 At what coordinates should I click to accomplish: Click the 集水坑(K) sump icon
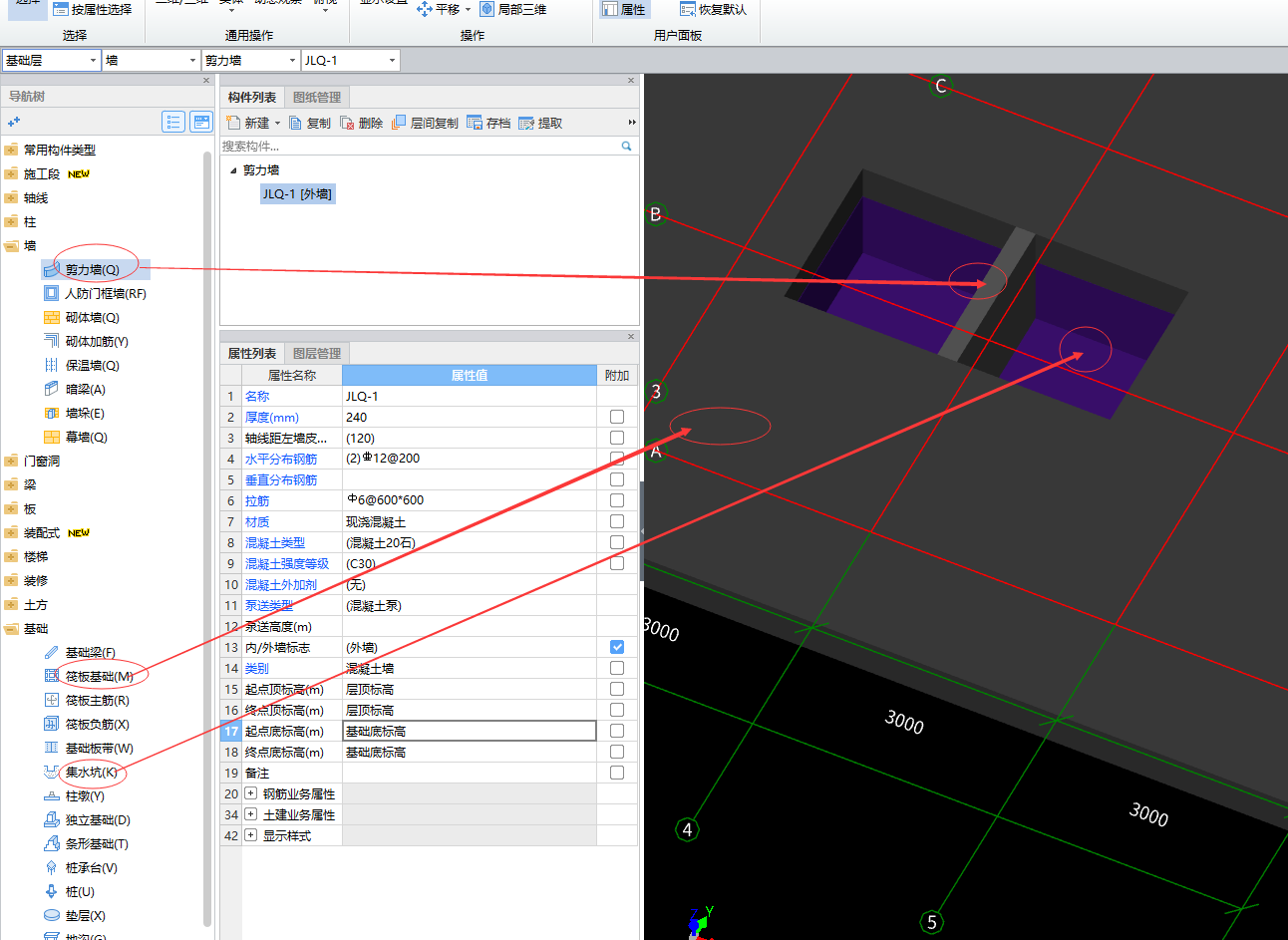[x=52, y=772]
